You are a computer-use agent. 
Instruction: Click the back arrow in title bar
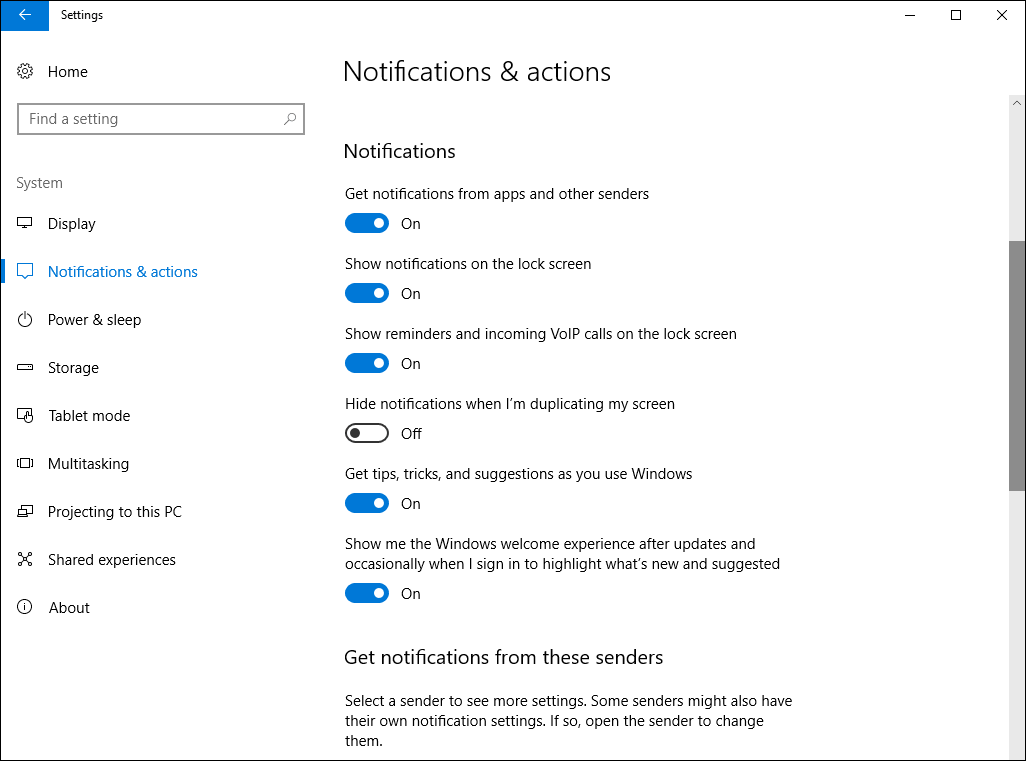pyautogui.click(x=25, y=15)
